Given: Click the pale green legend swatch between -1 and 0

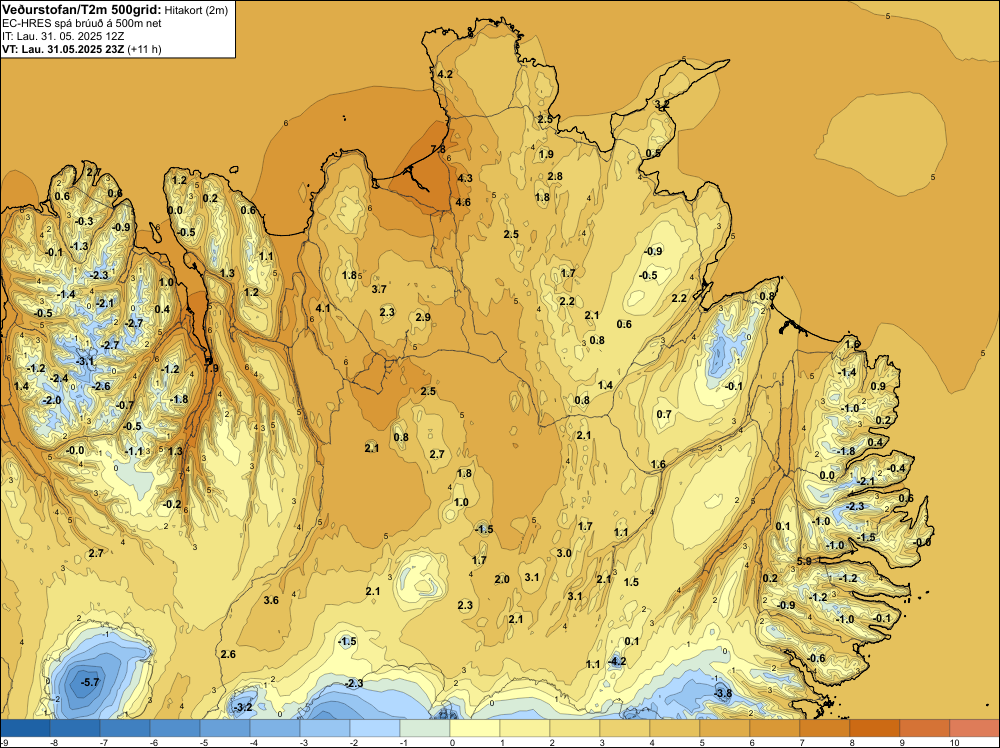Looking at the screenshot, I should pyautogui.click(x=425, y=728).
